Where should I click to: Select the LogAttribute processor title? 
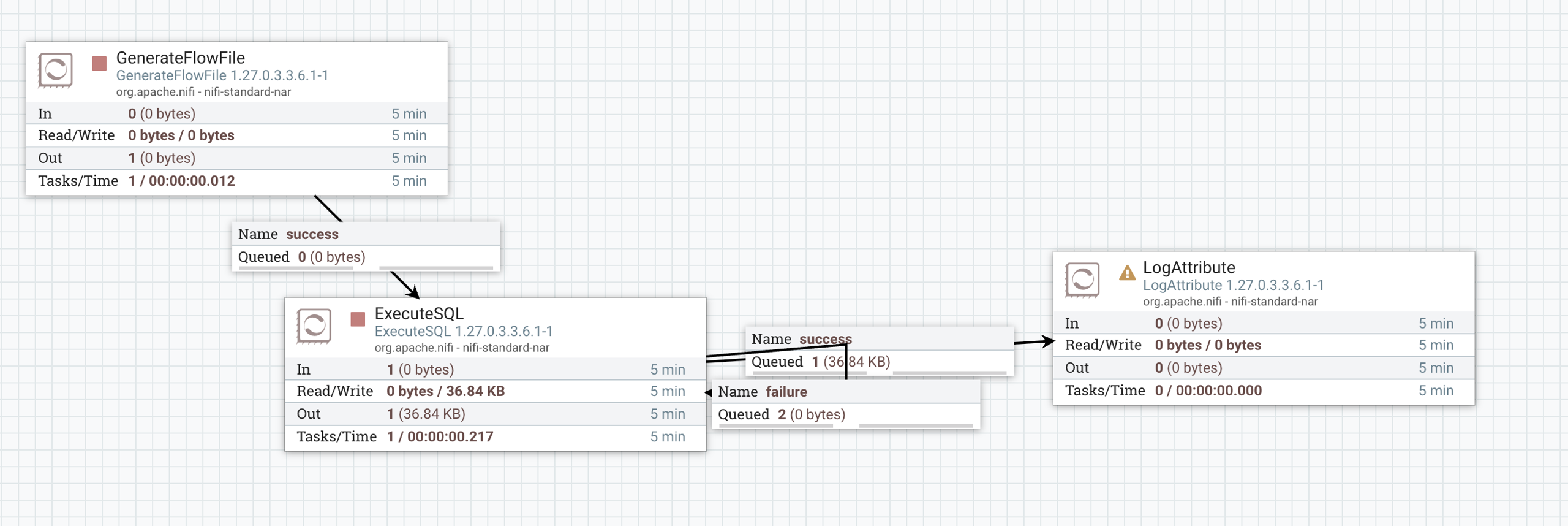click(x=1189, y=267)
